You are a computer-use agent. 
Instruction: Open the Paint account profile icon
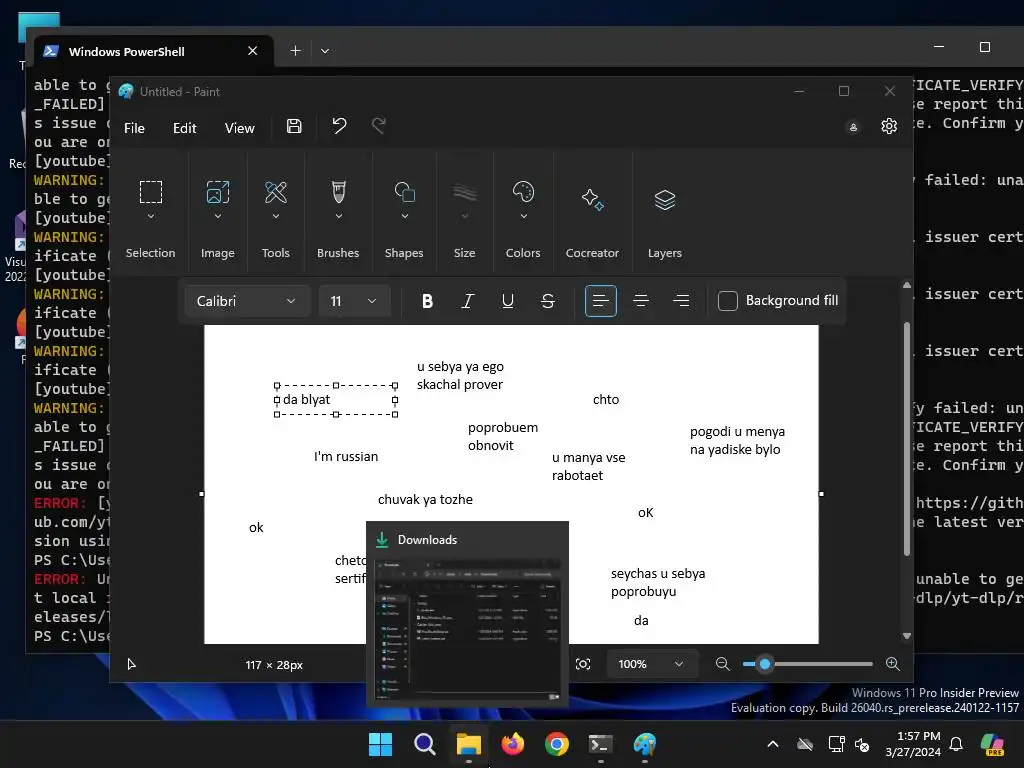click(853, 127)
